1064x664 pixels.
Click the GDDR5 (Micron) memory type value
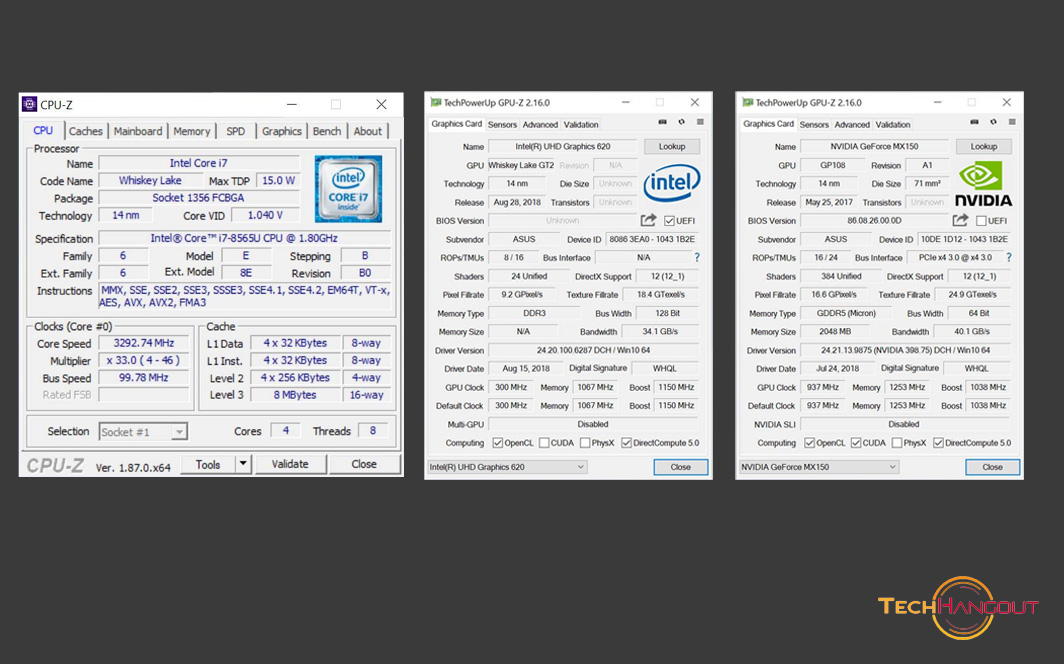[x=846, y=313]
